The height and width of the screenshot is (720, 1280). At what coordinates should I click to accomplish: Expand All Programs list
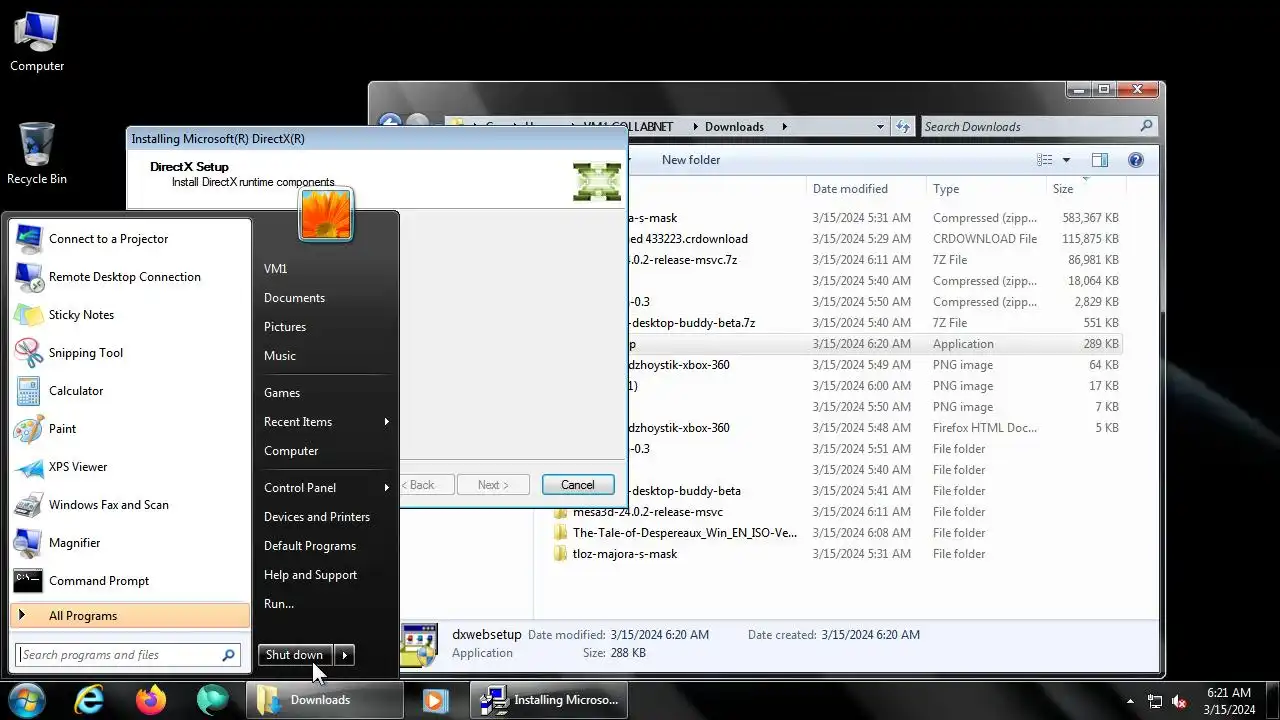click(130, 616)
